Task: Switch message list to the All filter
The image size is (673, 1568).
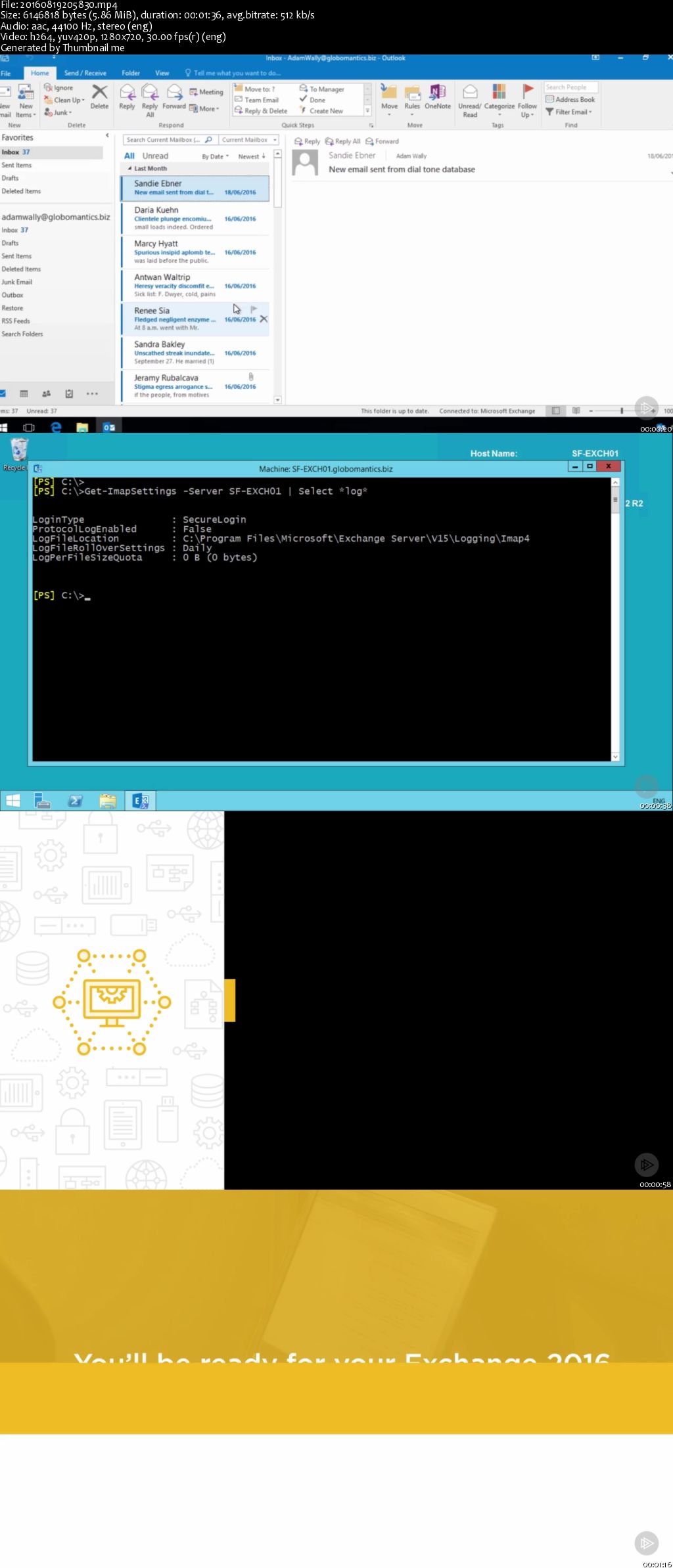Action: pyautogui.click(x=129, y=156)
